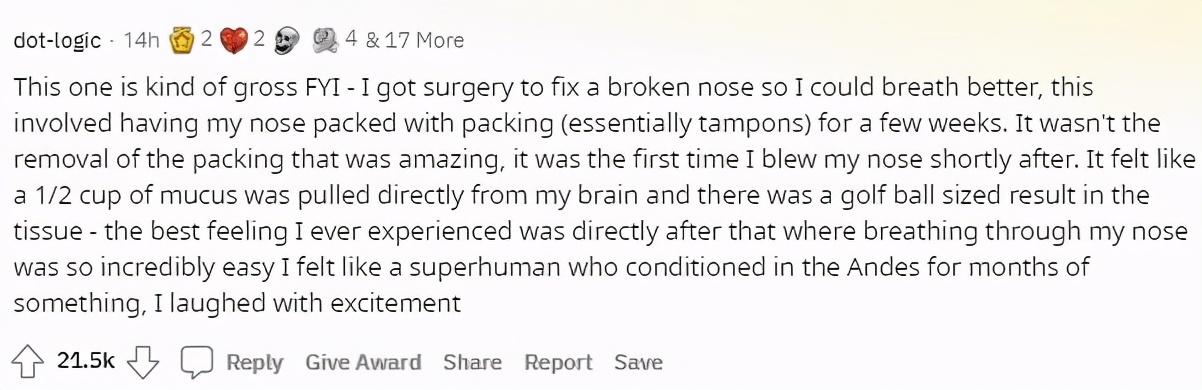Share this comment
The height and width of the screenshot is (390, 1202).
pyautogui.click(x=472, y=362)
